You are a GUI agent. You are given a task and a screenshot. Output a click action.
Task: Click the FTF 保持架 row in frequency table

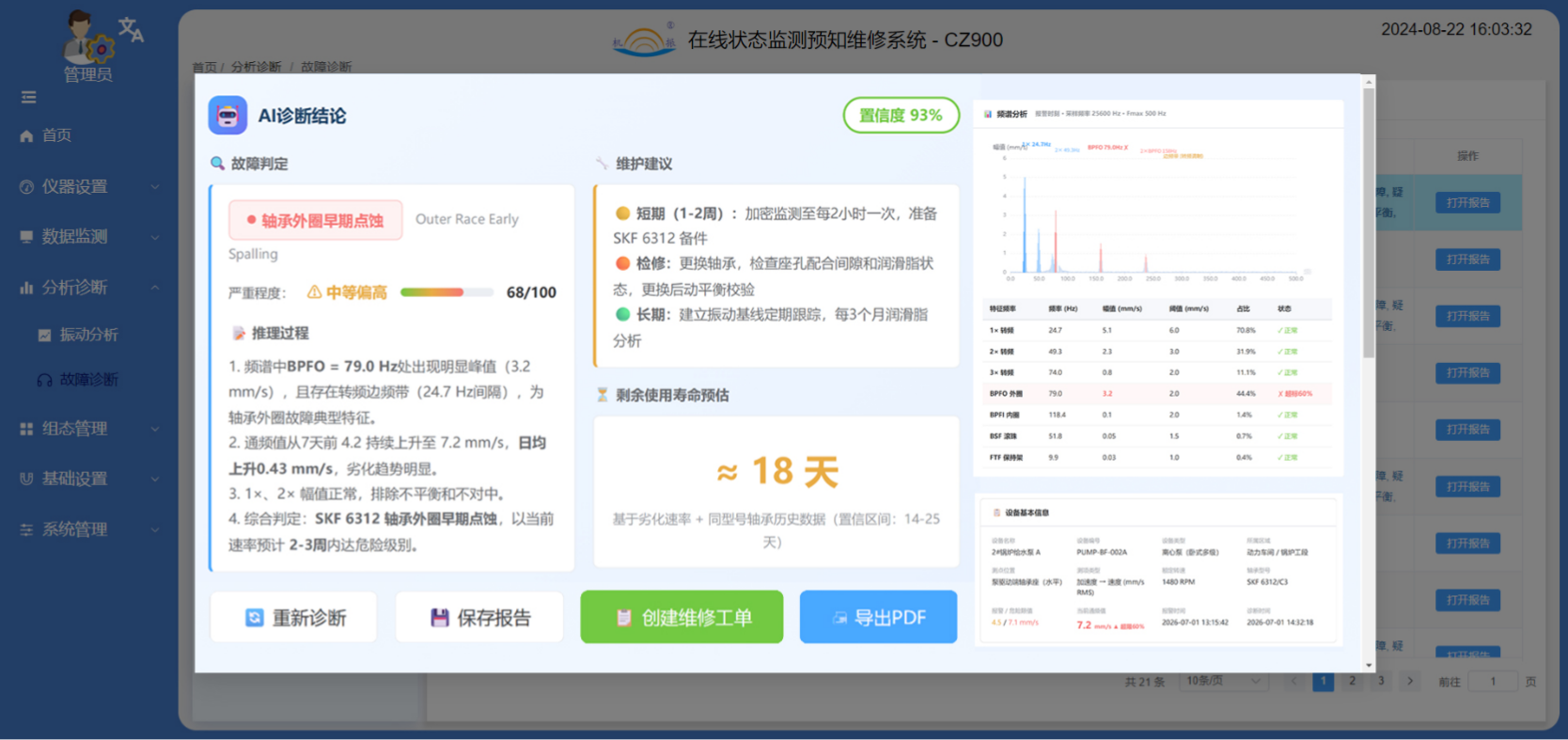tap(1157, 457)
